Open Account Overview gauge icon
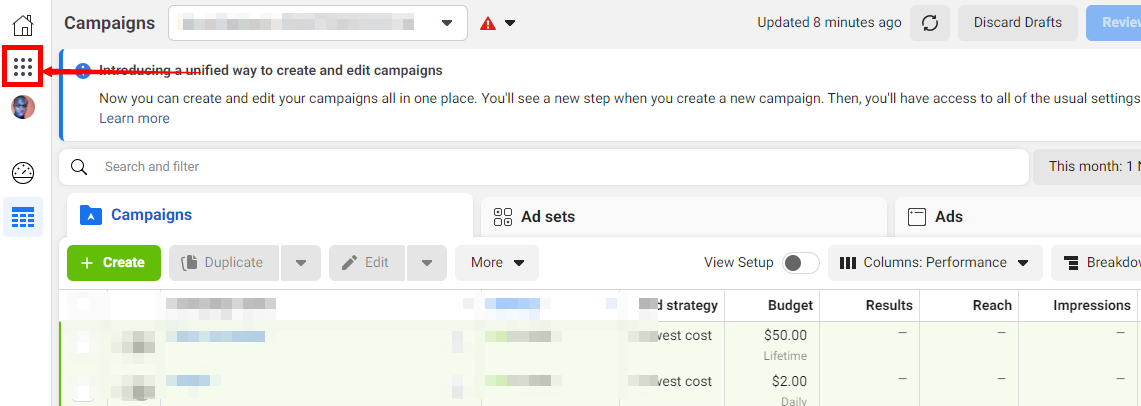The image size is (1141, 406). click(x=23, y=173)
